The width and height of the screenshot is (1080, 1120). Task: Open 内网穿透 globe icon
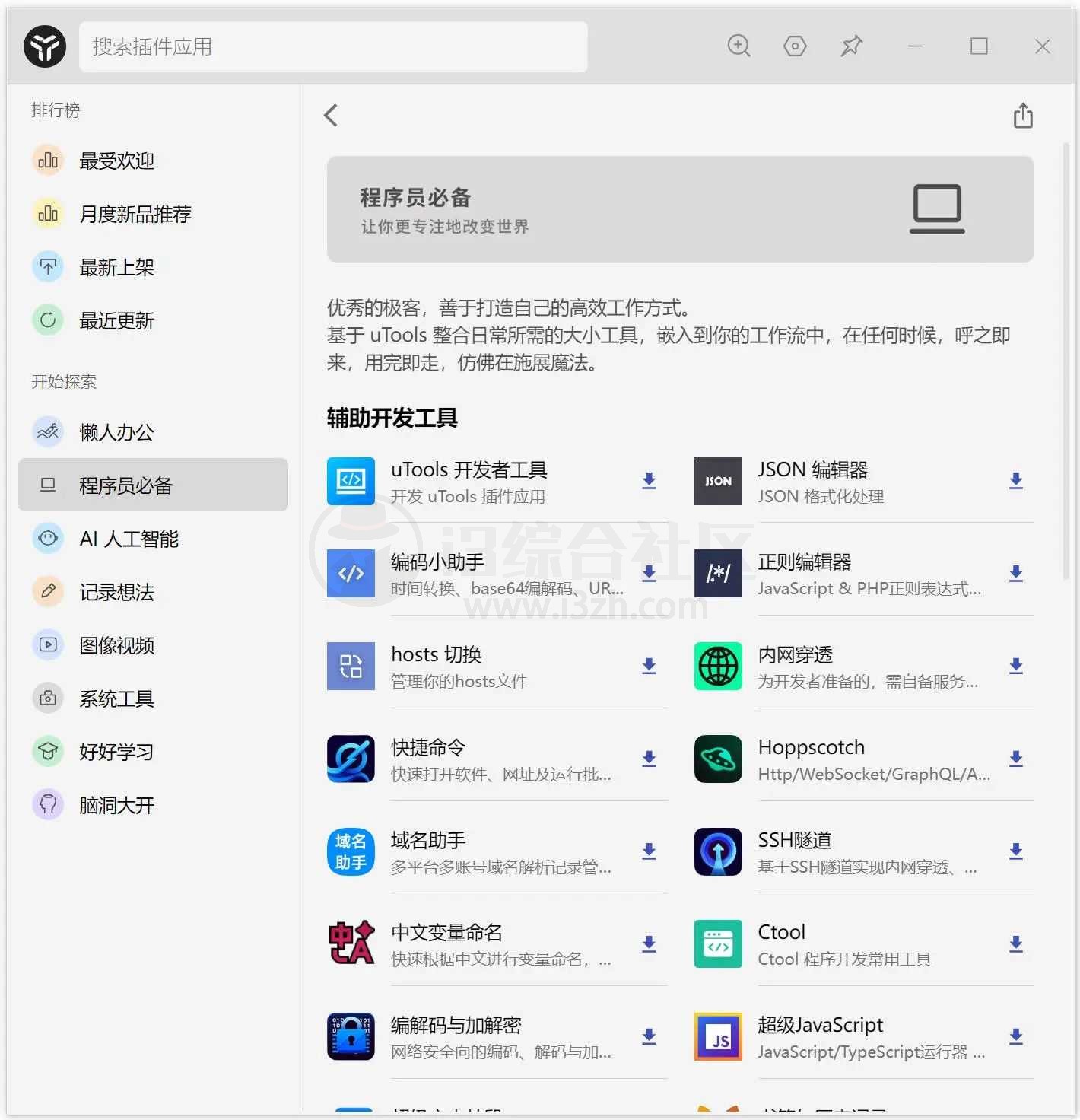pyautogui.click(x=718, y=667)
